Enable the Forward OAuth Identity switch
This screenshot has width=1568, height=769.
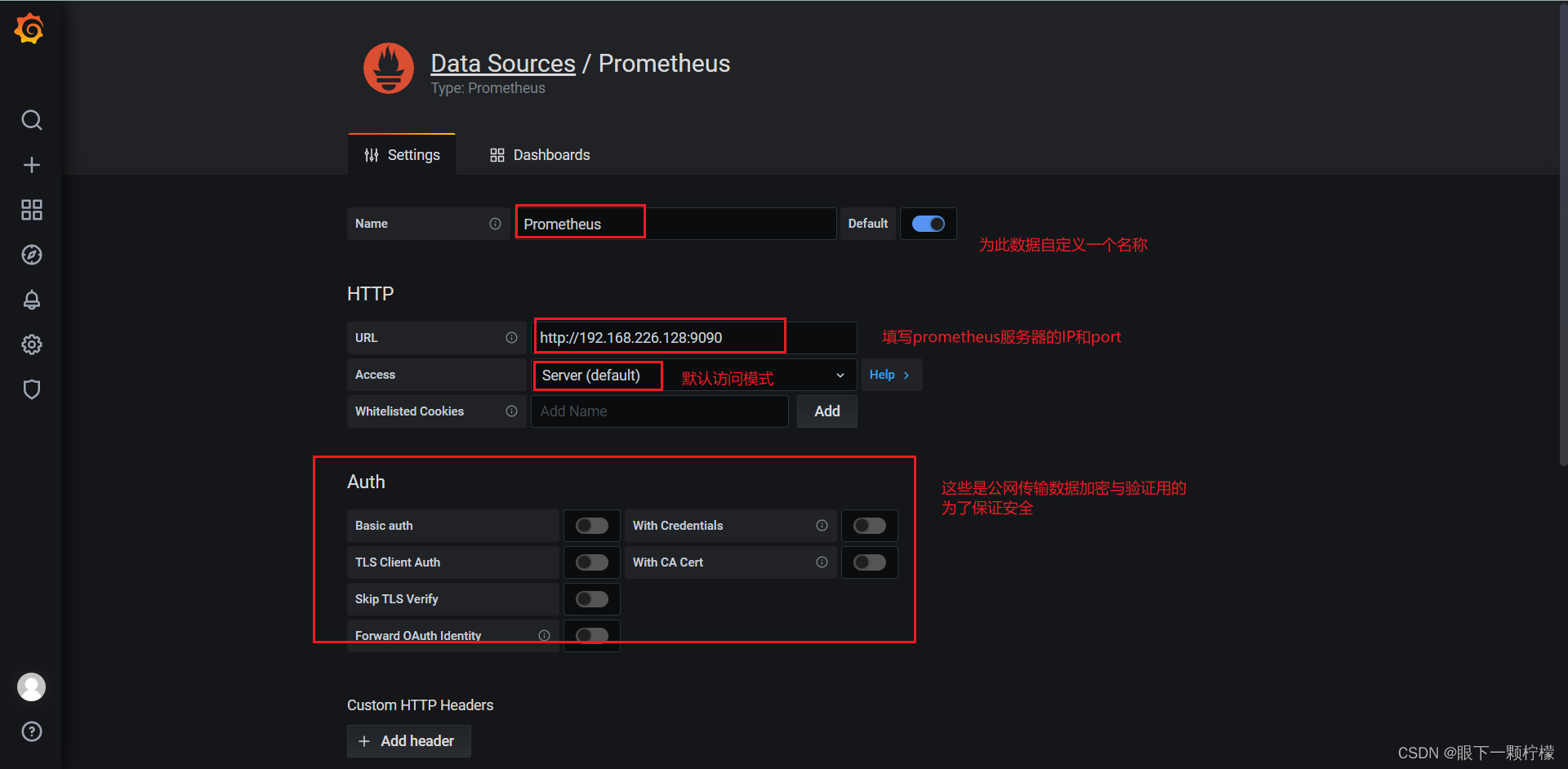coord(592,636)
